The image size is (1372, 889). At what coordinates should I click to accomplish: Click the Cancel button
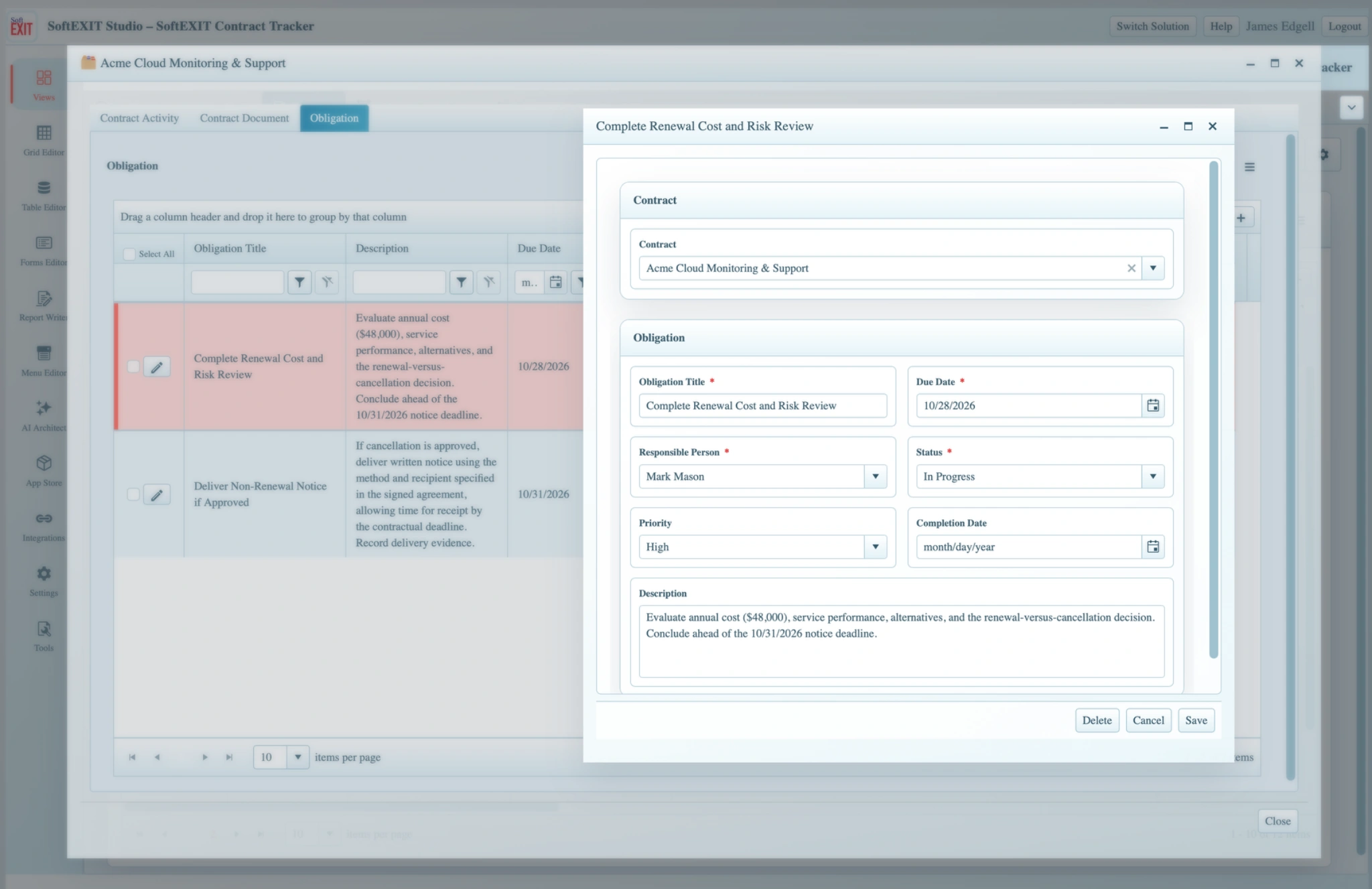point(1148,720)
